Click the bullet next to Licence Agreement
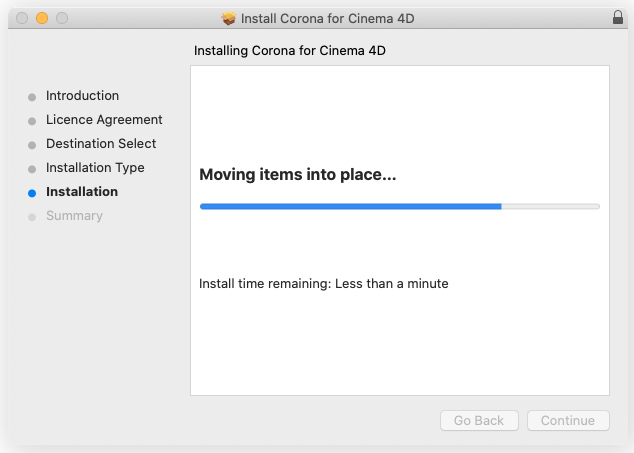 [32, 121]
